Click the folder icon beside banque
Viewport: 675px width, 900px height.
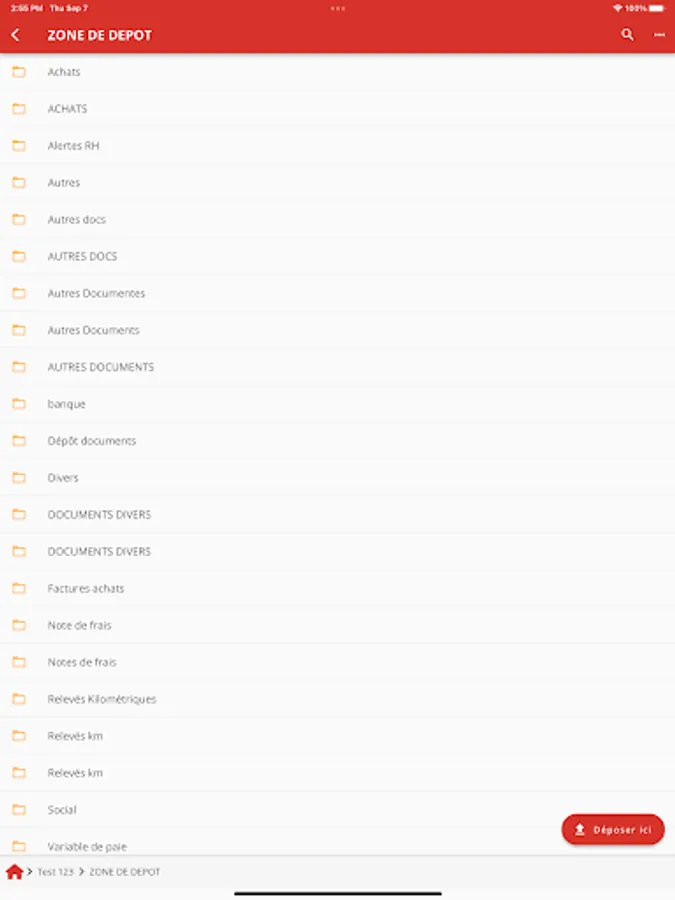(x=19, y=404)
